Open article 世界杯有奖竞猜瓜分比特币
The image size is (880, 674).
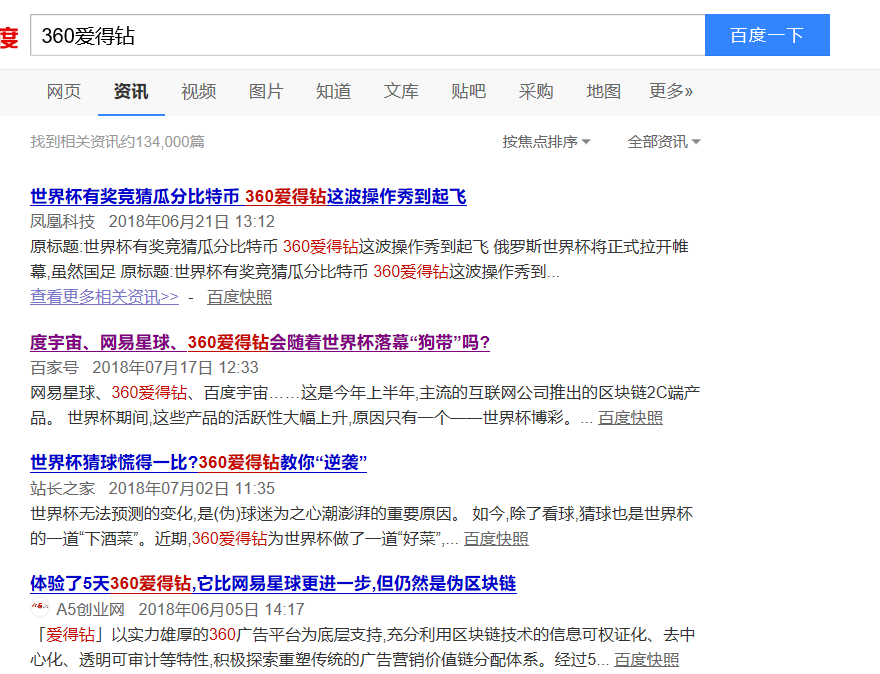pyautogui.click(x=248, y=196)
